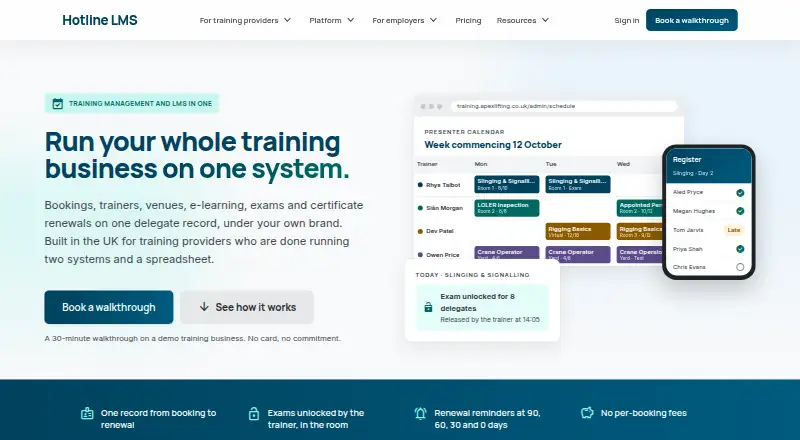This screenshot has height=440, width=800.
Task: Select Rhys Talbot's Tuesday Slinging exam block
Action: point(578,184)
